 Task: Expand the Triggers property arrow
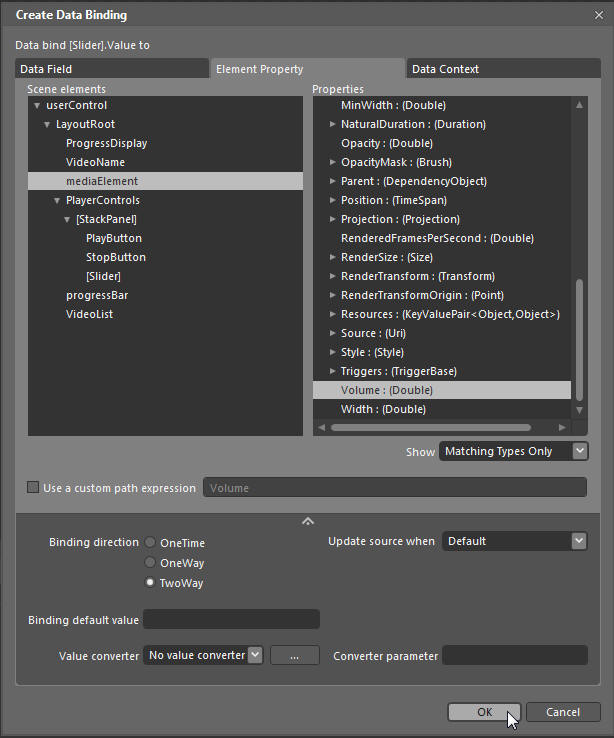coord(333,371)
